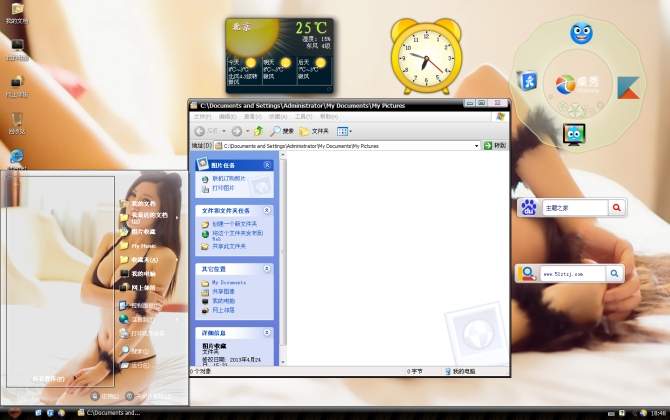The height and width of the screenshot is (420, 670).
Task: Go up one folder level
Action: click(259, 131)
